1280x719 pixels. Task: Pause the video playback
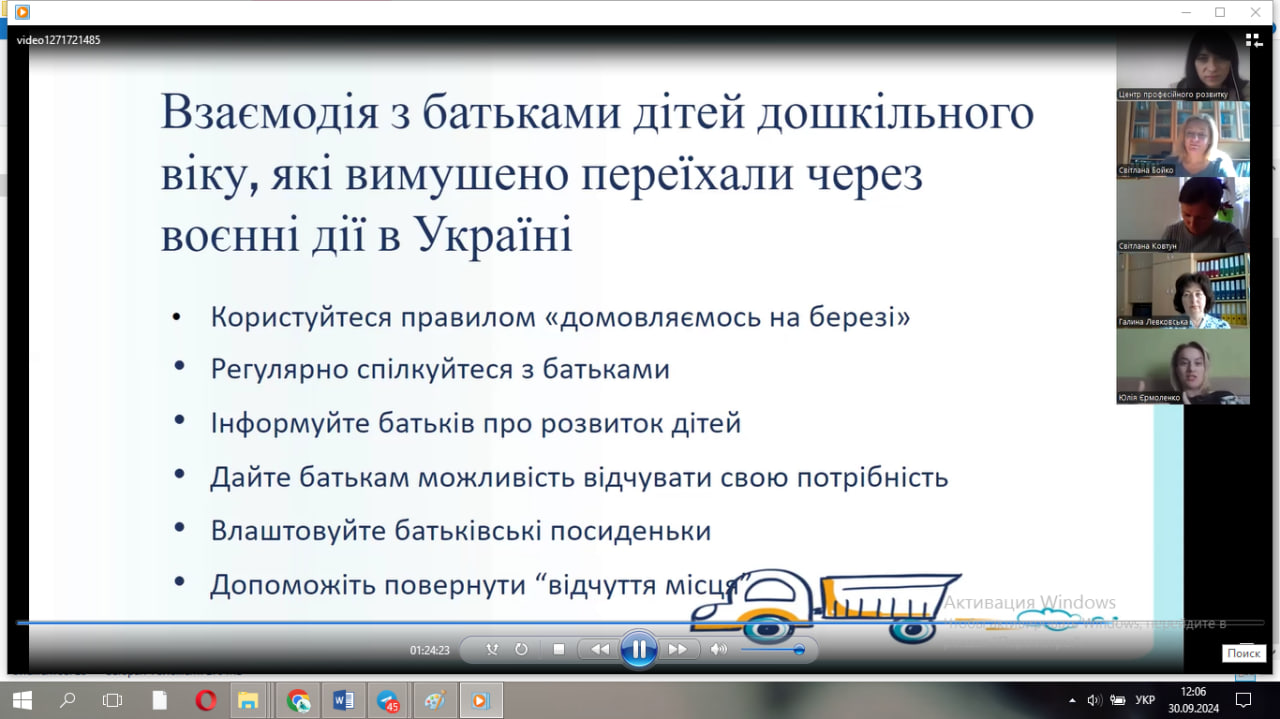(638, 649)
